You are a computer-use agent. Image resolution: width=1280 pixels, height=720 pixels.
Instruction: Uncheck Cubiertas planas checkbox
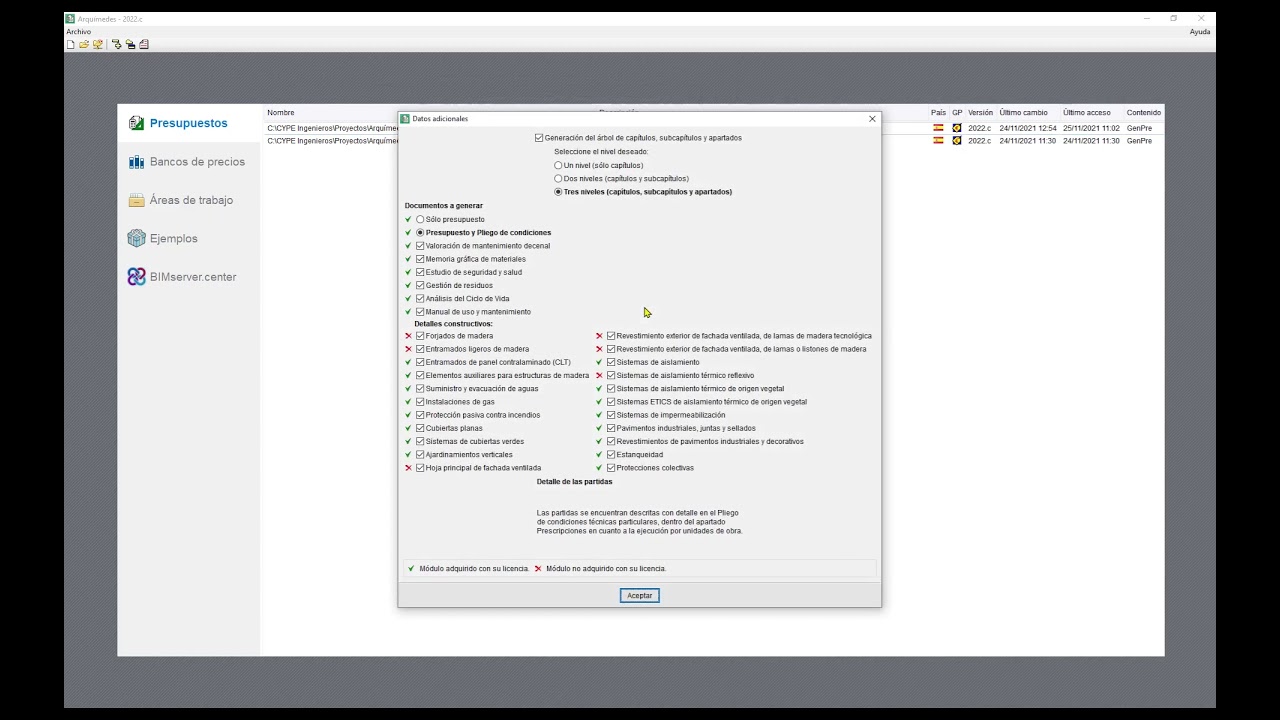(420, 428)
